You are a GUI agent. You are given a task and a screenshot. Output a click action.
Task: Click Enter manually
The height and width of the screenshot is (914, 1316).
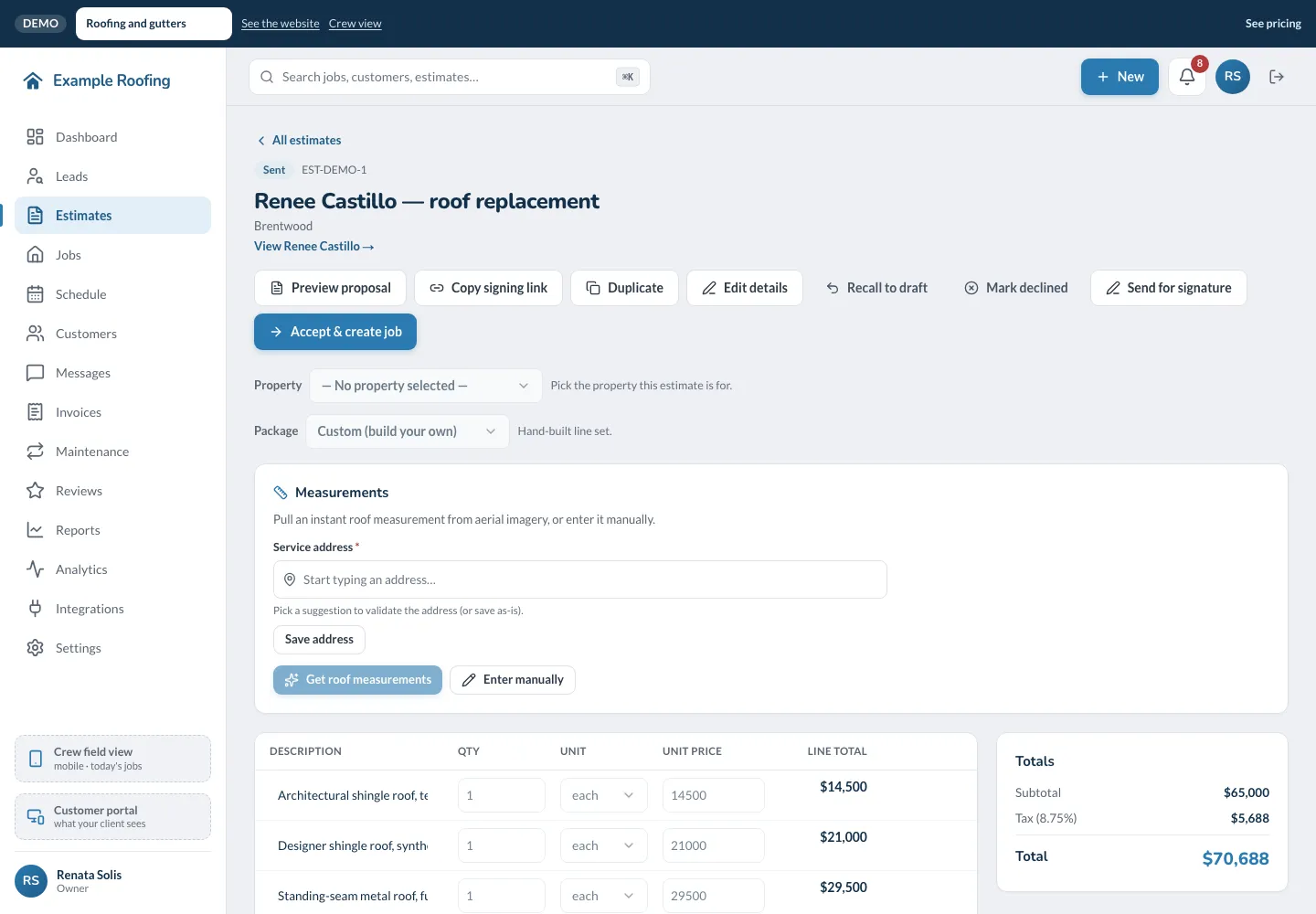513,680
